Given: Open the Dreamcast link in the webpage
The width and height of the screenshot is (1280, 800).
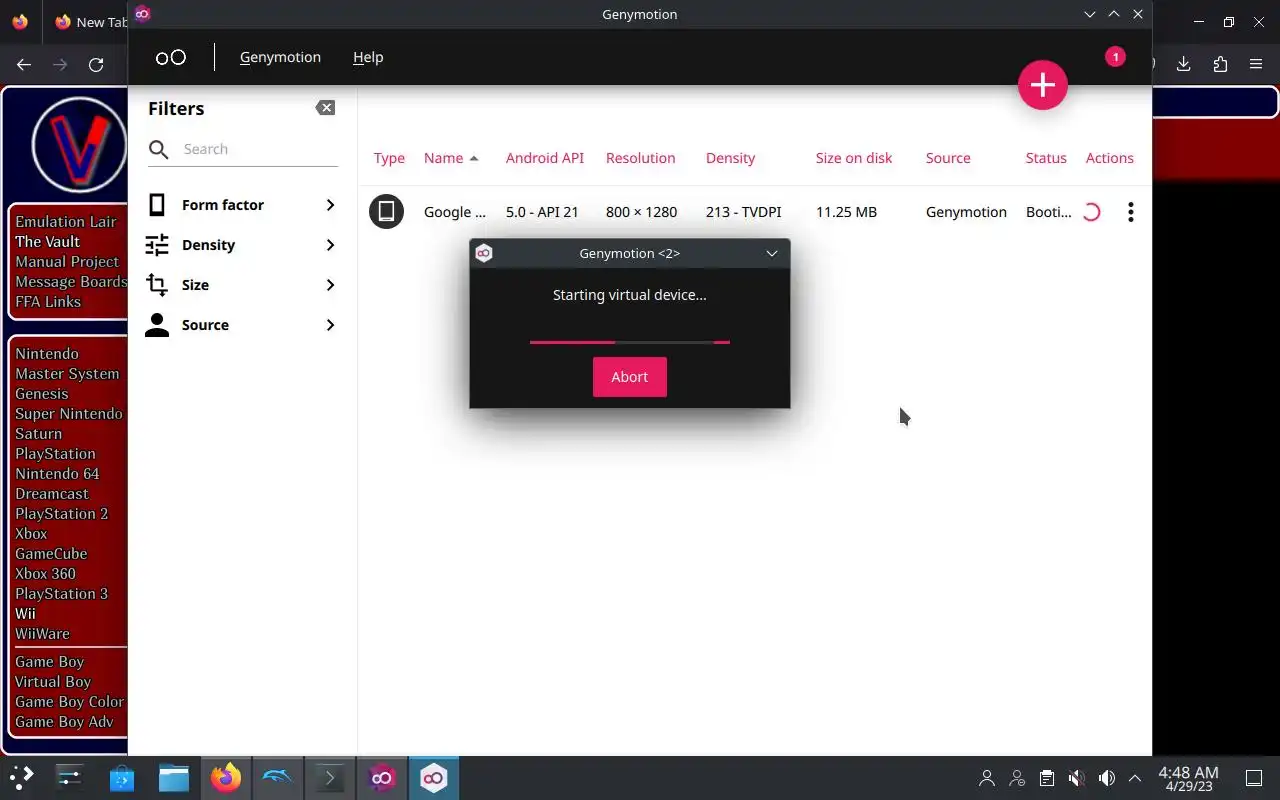Looking at the screenshot, I should [52, 493].
